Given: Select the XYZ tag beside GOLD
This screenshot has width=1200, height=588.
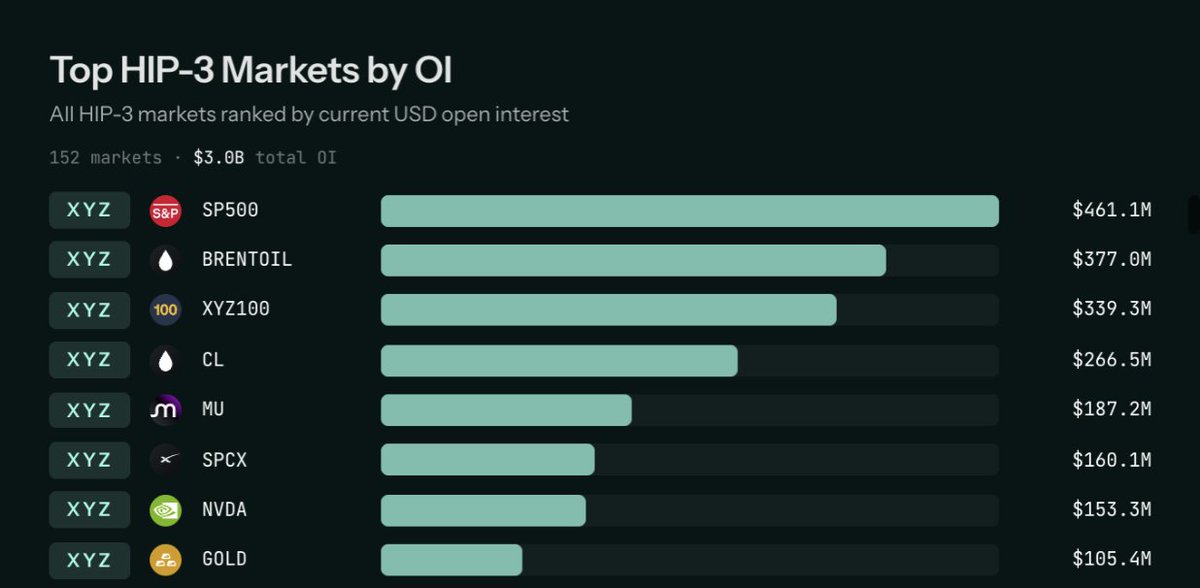Looking at the screenshot, I should (90, 560).
